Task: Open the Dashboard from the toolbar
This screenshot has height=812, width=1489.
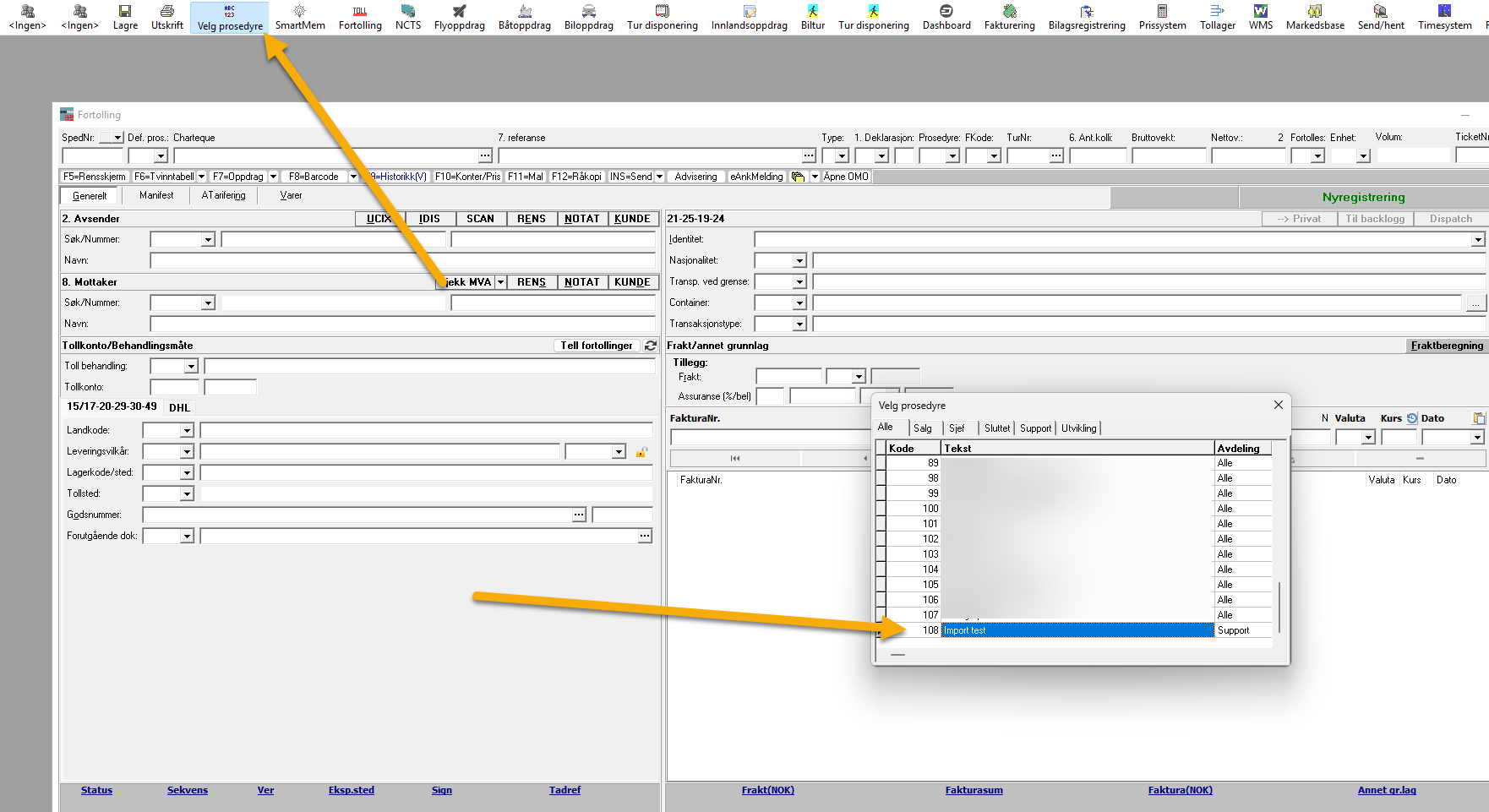Action: 946,16
